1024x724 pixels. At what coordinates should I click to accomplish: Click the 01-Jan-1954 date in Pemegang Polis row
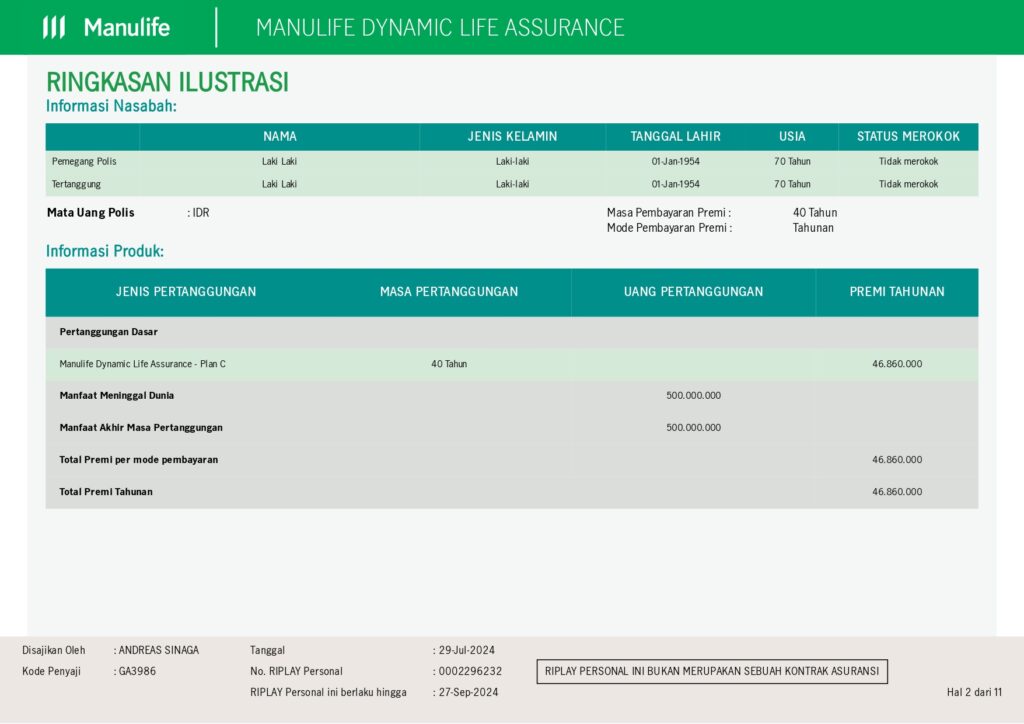point(675,161)
